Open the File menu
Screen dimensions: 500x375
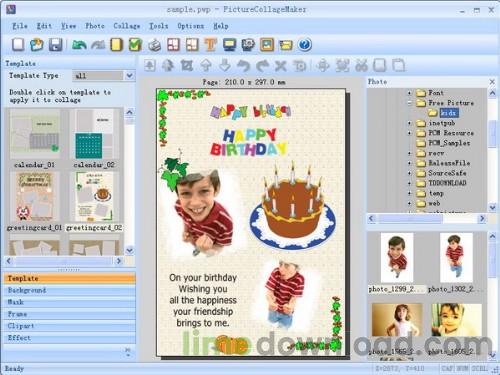pyautogui.click(x=20, y=26)
